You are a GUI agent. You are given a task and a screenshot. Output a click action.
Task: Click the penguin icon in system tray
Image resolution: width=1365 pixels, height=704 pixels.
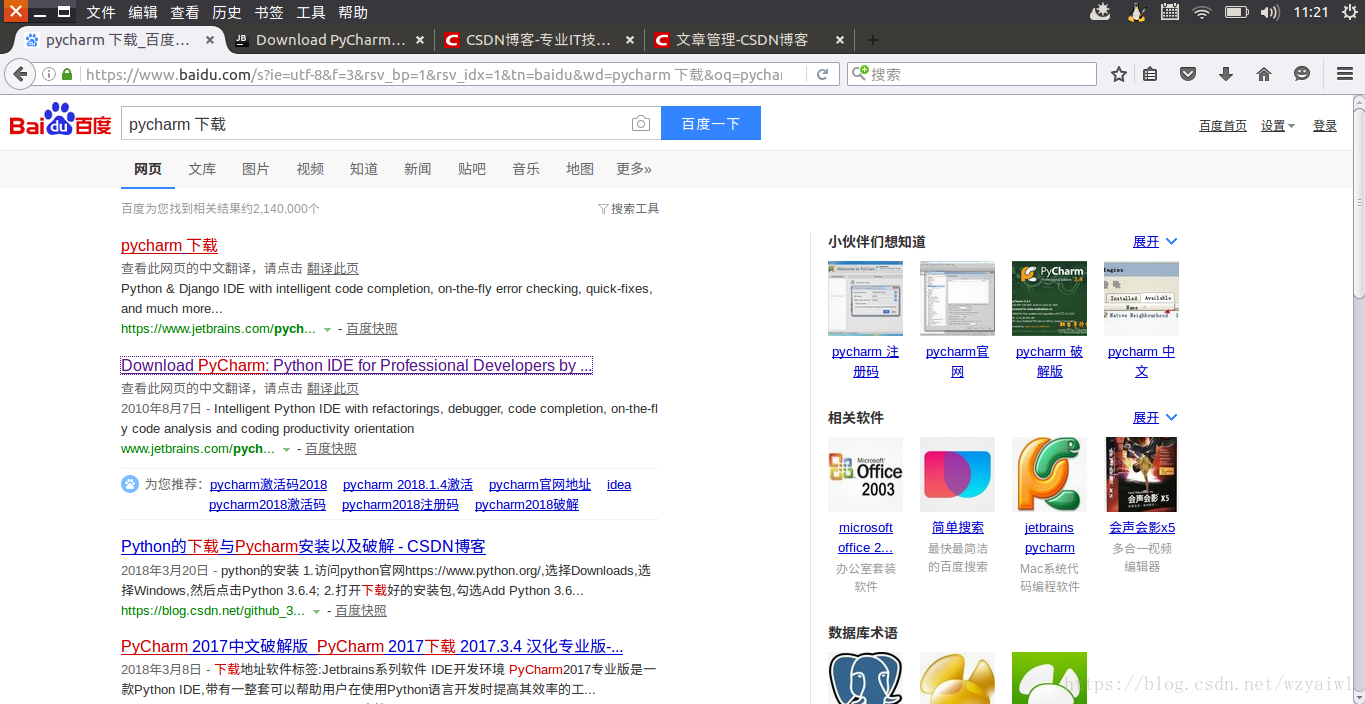pyautogui.click(x=1136, y=12)
